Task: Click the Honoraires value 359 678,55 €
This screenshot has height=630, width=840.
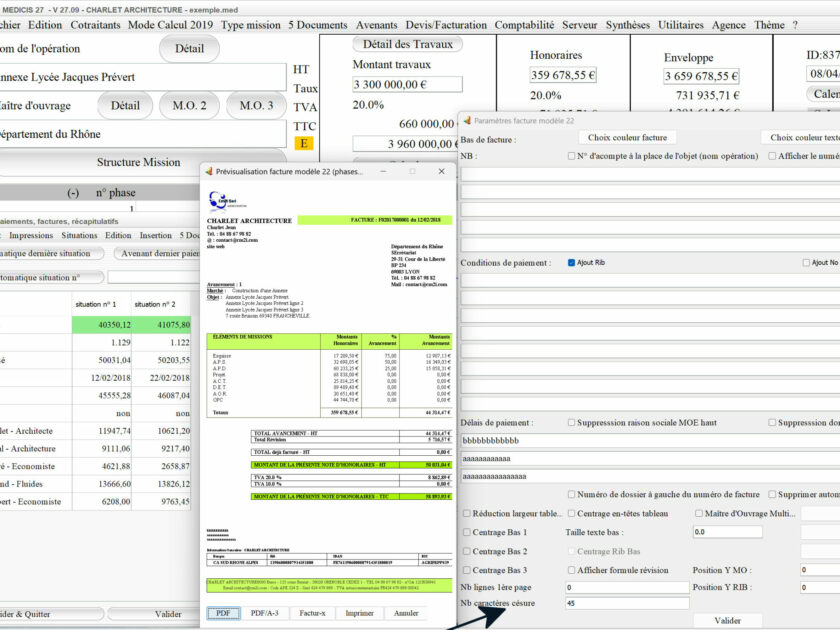Action: (563, 75)
